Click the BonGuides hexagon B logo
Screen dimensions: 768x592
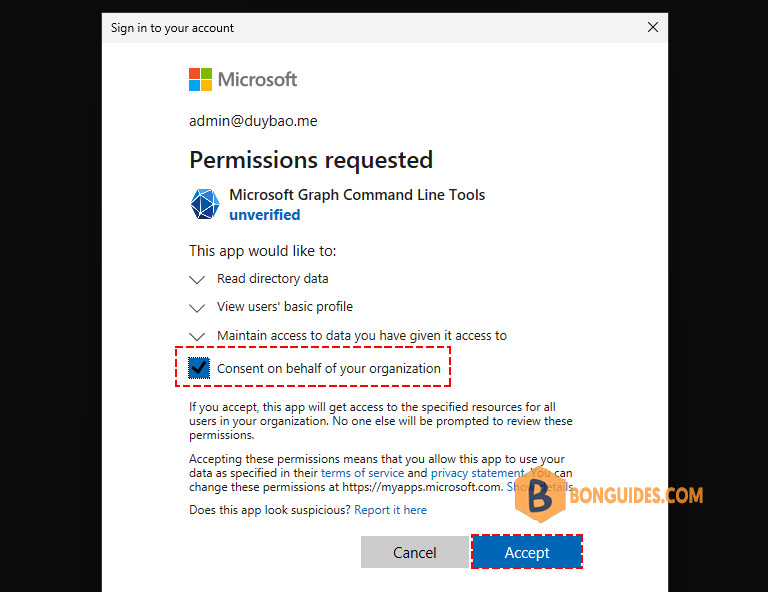pyautogui.click(x=540, y=495)
